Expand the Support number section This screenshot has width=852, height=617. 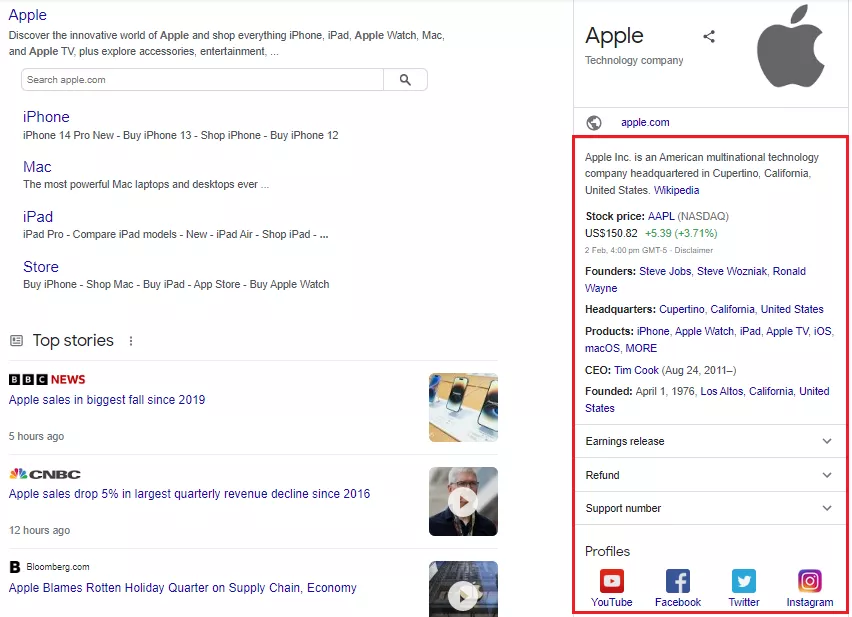pyautogui.click(x=710, y=508)
